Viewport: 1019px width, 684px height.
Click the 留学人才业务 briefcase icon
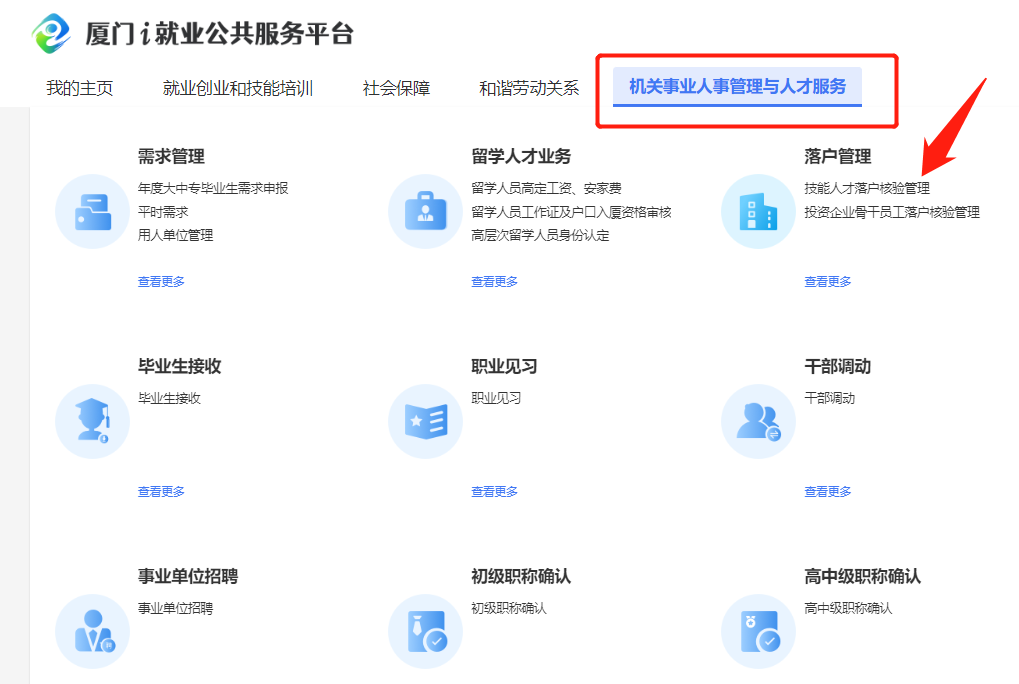tap(426, 212)
